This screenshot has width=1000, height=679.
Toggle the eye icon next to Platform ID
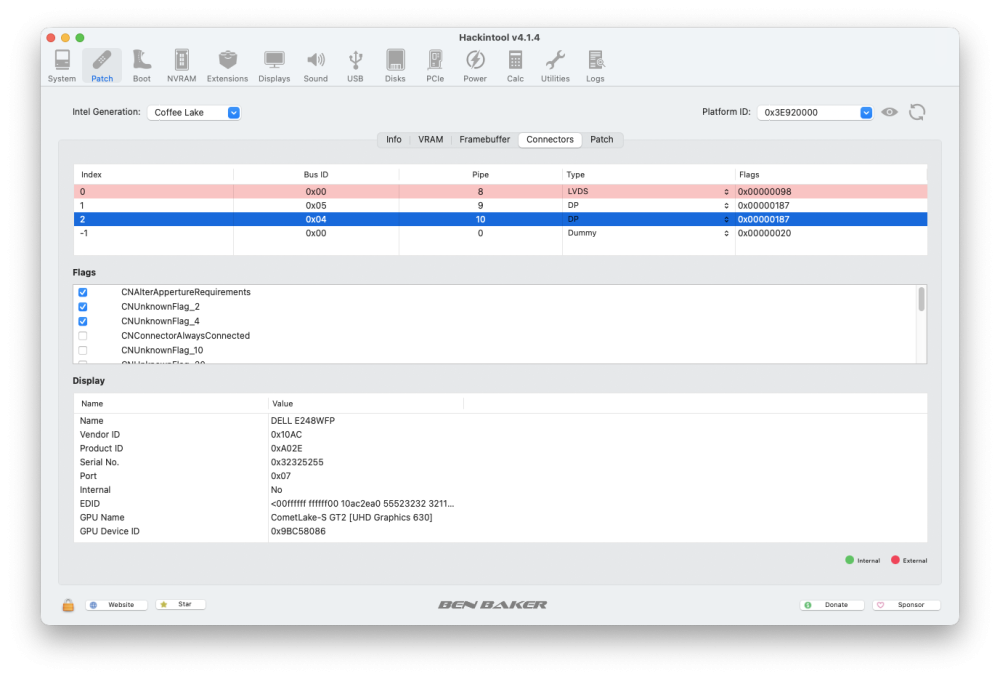point(890,112)
